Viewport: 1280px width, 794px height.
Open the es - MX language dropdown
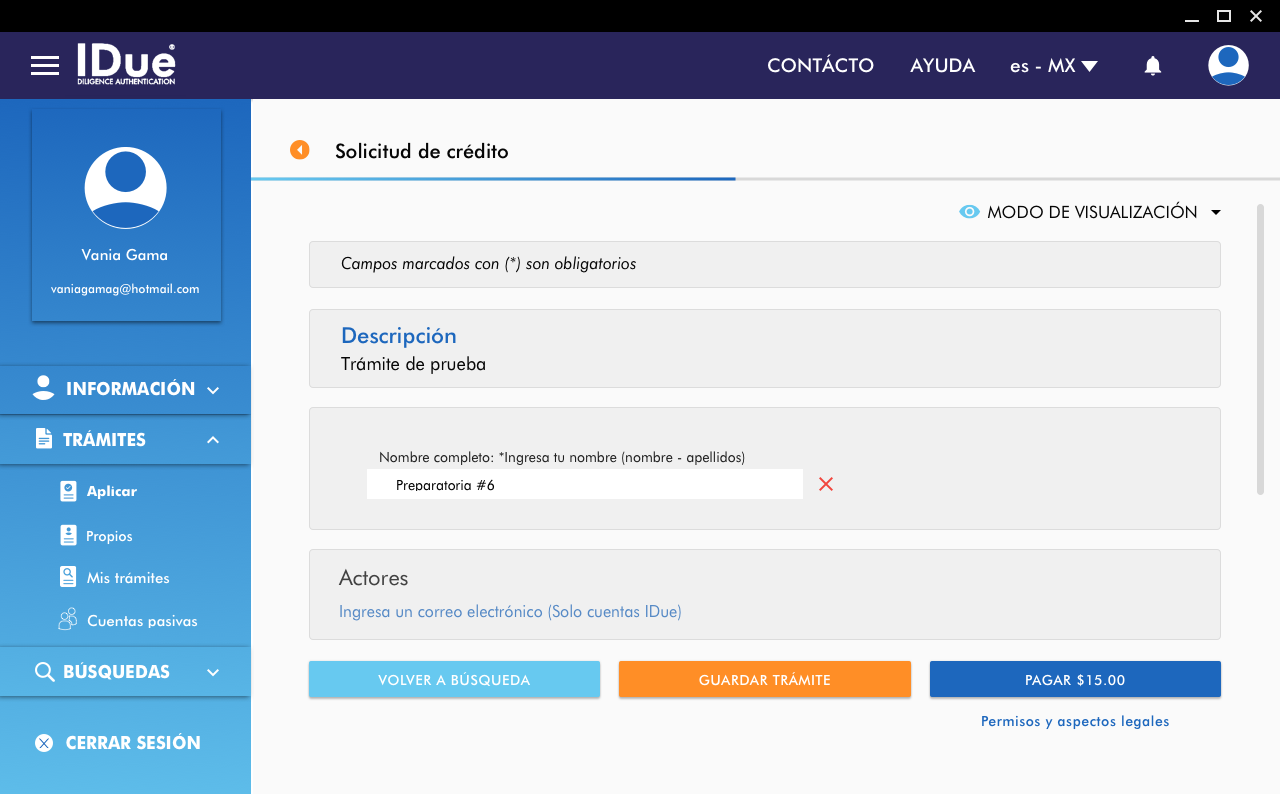1053,66
